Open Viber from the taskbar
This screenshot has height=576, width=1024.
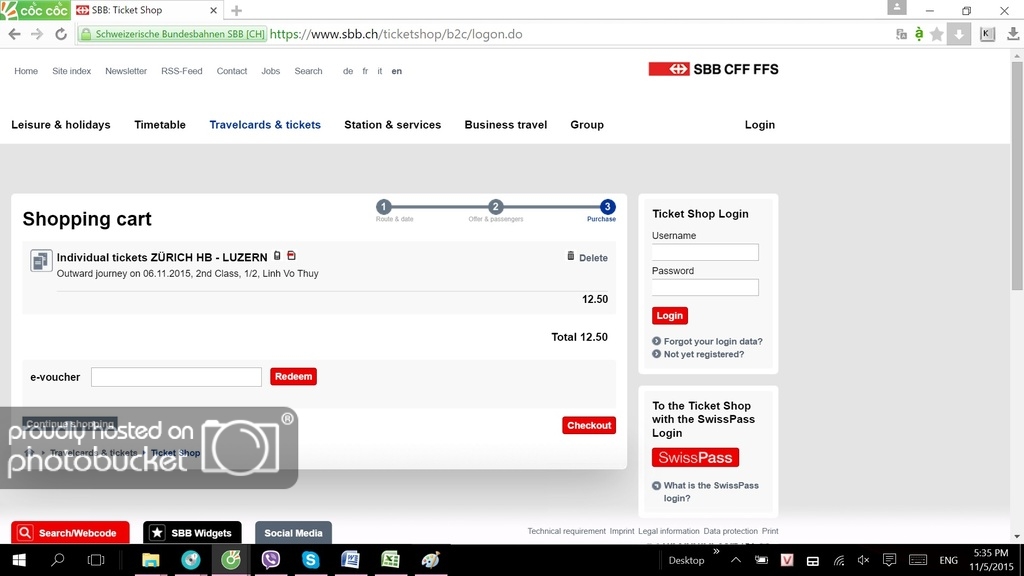click(270, 560)
